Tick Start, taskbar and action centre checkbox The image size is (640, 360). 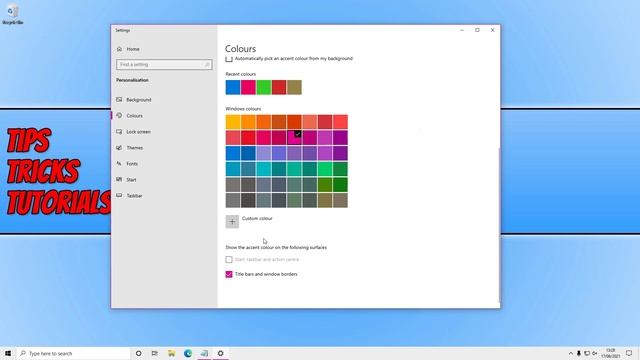[229, 260]
